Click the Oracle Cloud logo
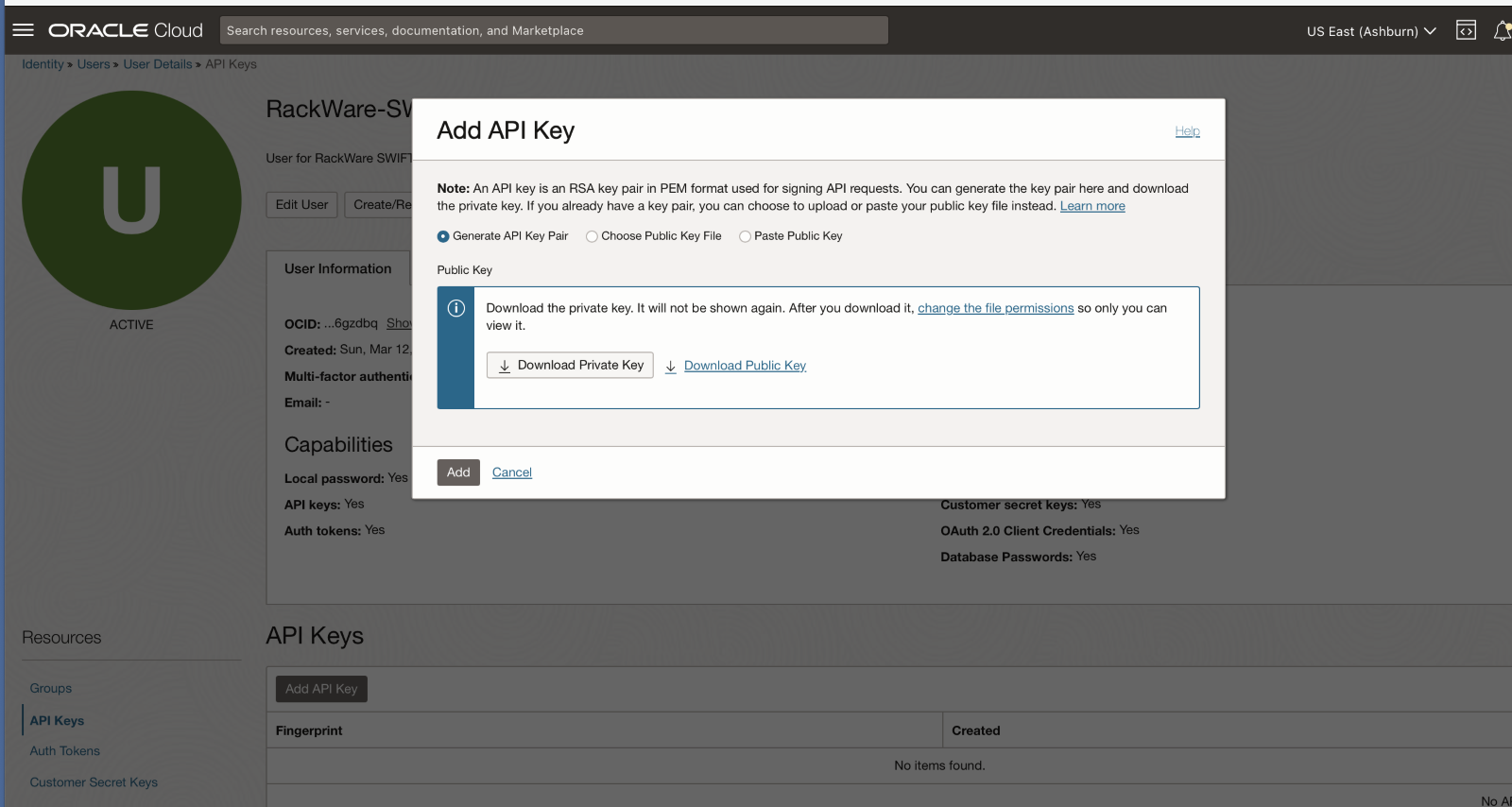 [126, 30]
